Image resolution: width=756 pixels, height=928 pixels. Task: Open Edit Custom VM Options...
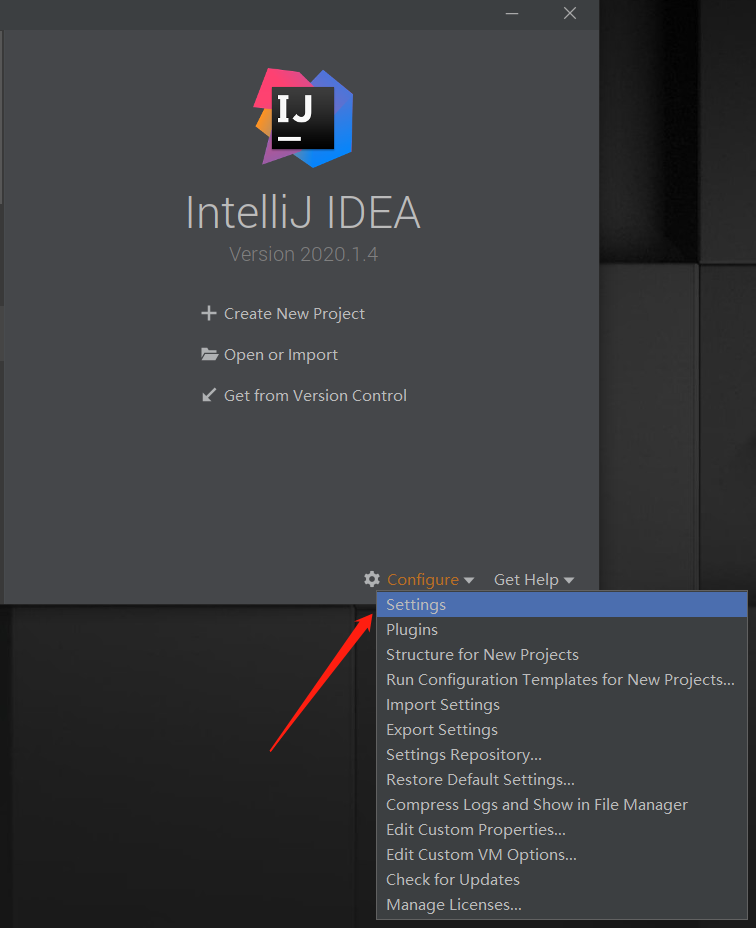[x=562, y=855]
